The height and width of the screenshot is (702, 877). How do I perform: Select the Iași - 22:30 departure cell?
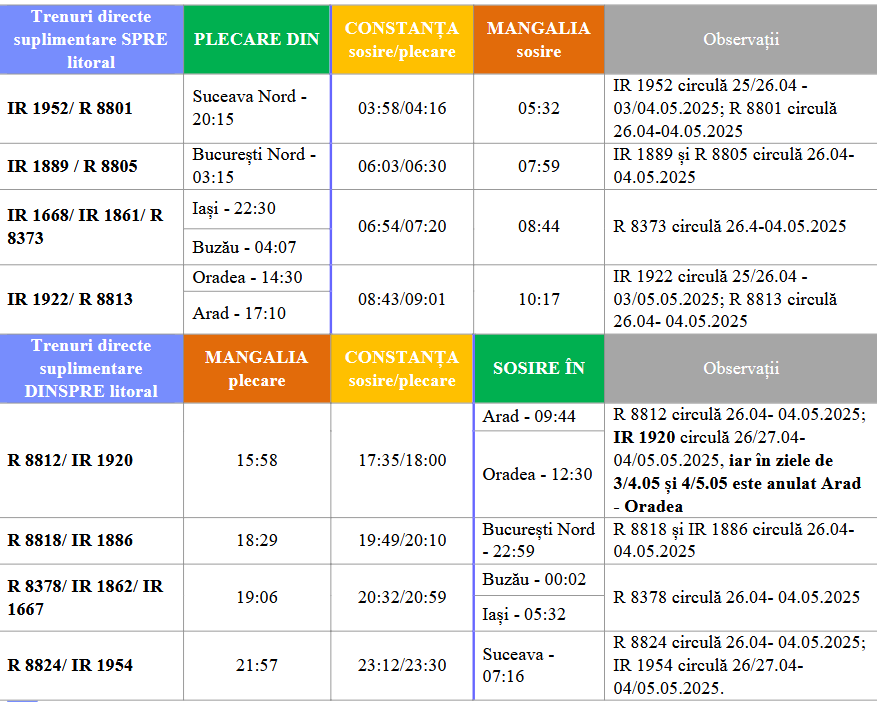click(234, 208)
